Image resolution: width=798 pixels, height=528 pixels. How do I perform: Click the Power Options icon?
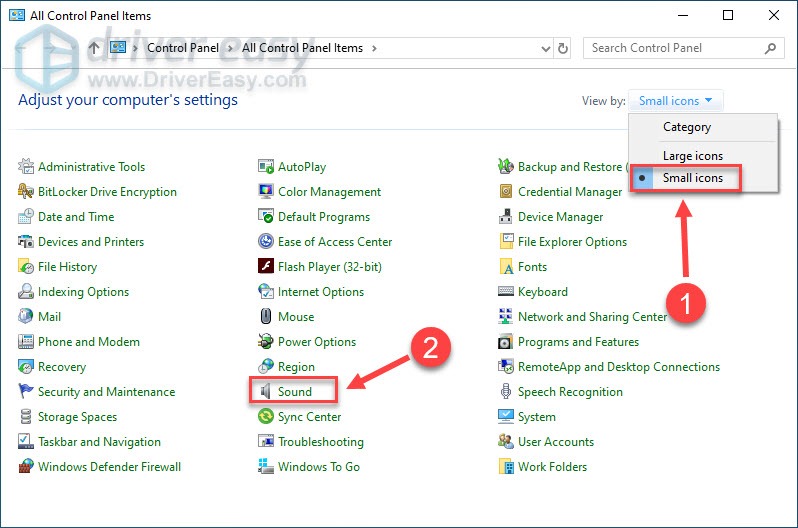[x=266, y=342]
